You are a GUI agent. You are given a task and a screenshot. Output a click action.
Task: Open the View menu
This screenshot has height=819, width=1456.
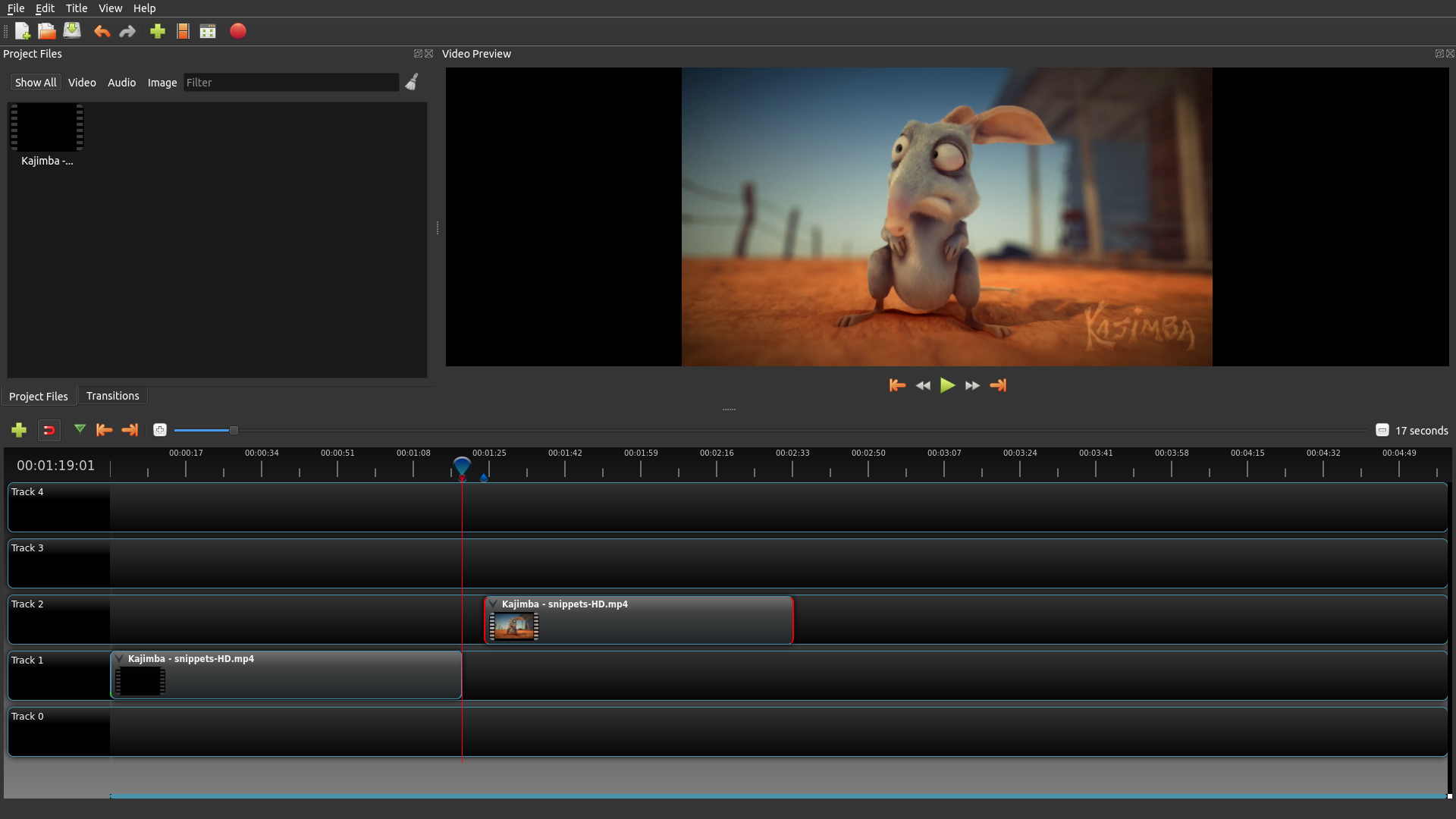pyautogui.click(x=110, y=8)
